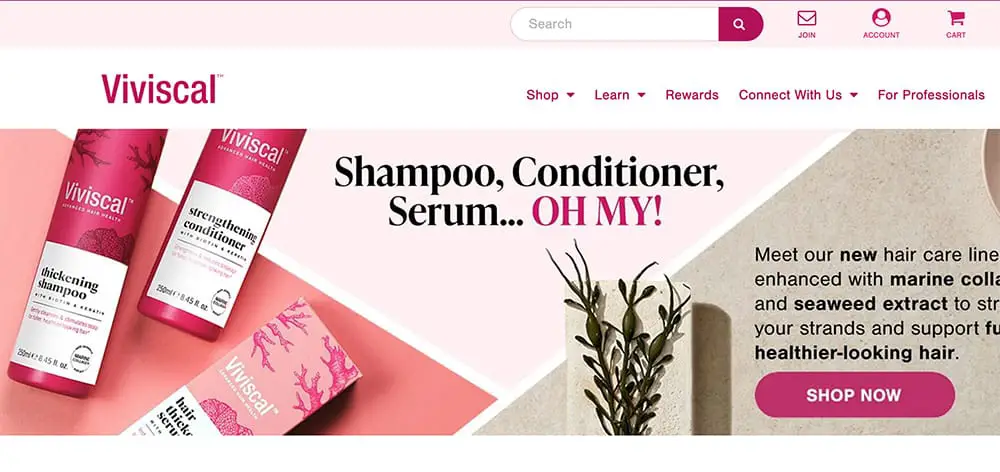Image resolution: width=1000 pixels, height=472 pixels.
Task: Select the Learn menu label
Action: tap(612, 95)
